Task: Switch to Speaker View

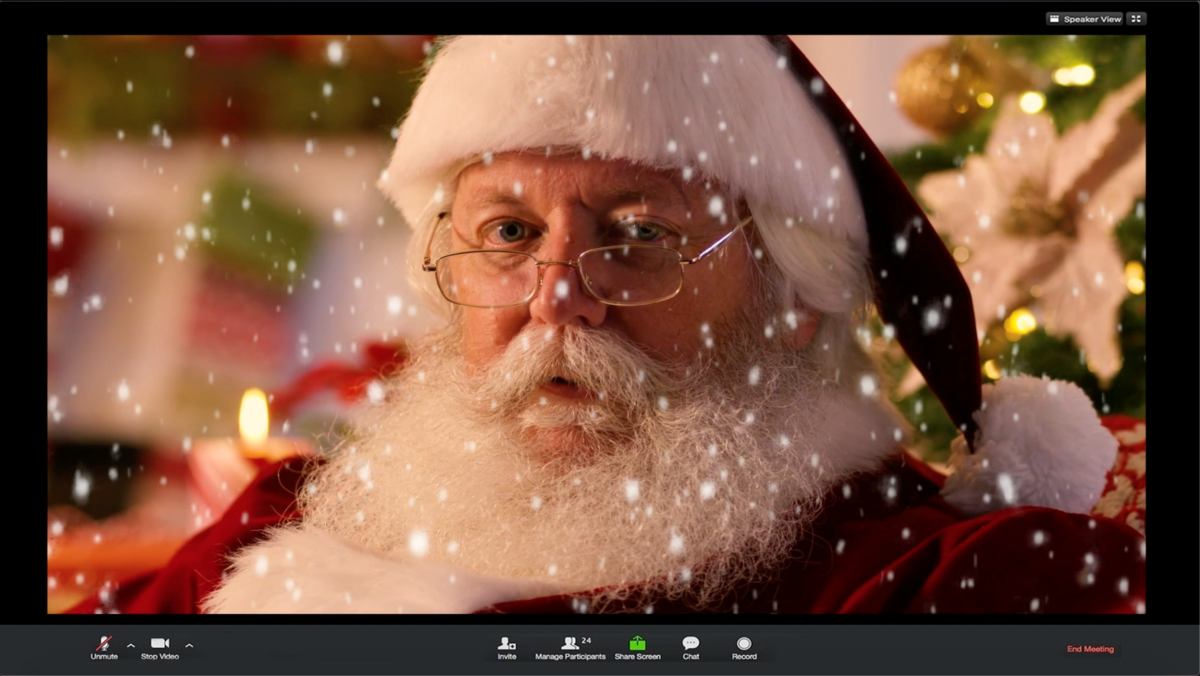Action: 1085,17
